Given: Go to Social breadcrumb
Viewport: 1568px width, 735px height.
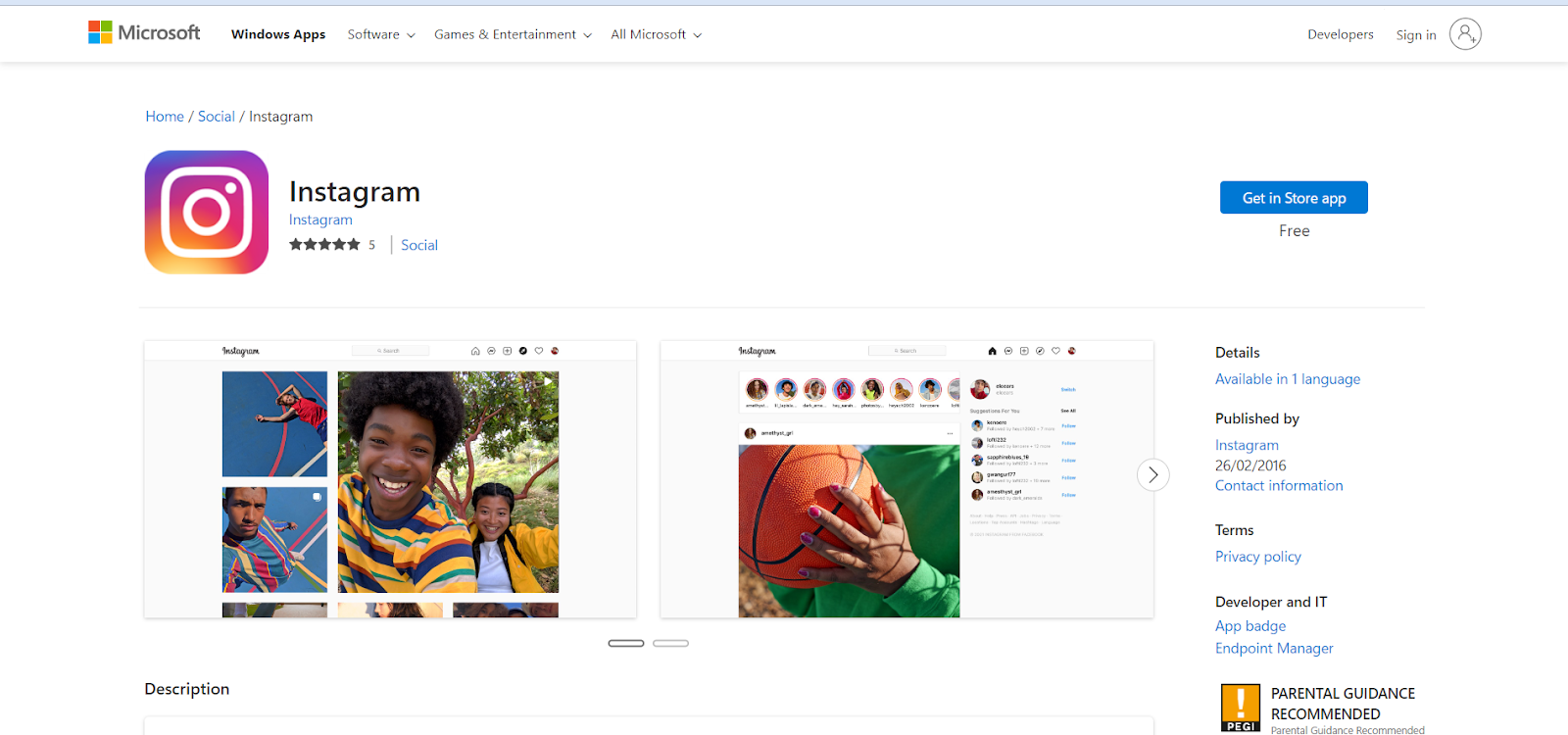Looking at the screenshot, I should tap(217, 117).
